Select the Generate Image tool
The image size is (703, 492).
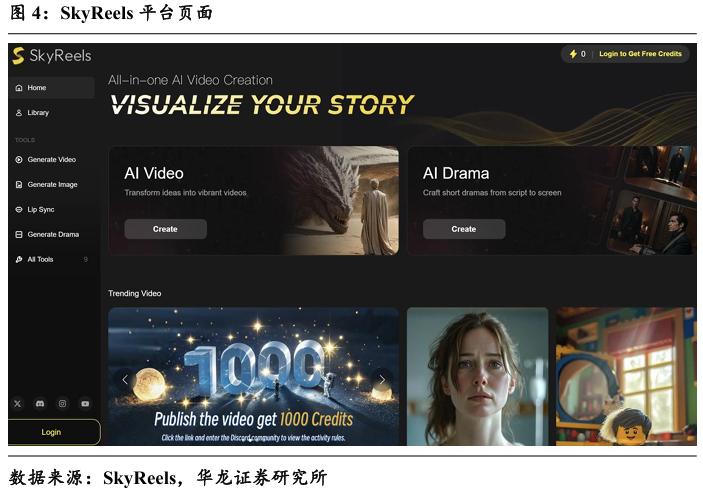(x=52, y=184)
